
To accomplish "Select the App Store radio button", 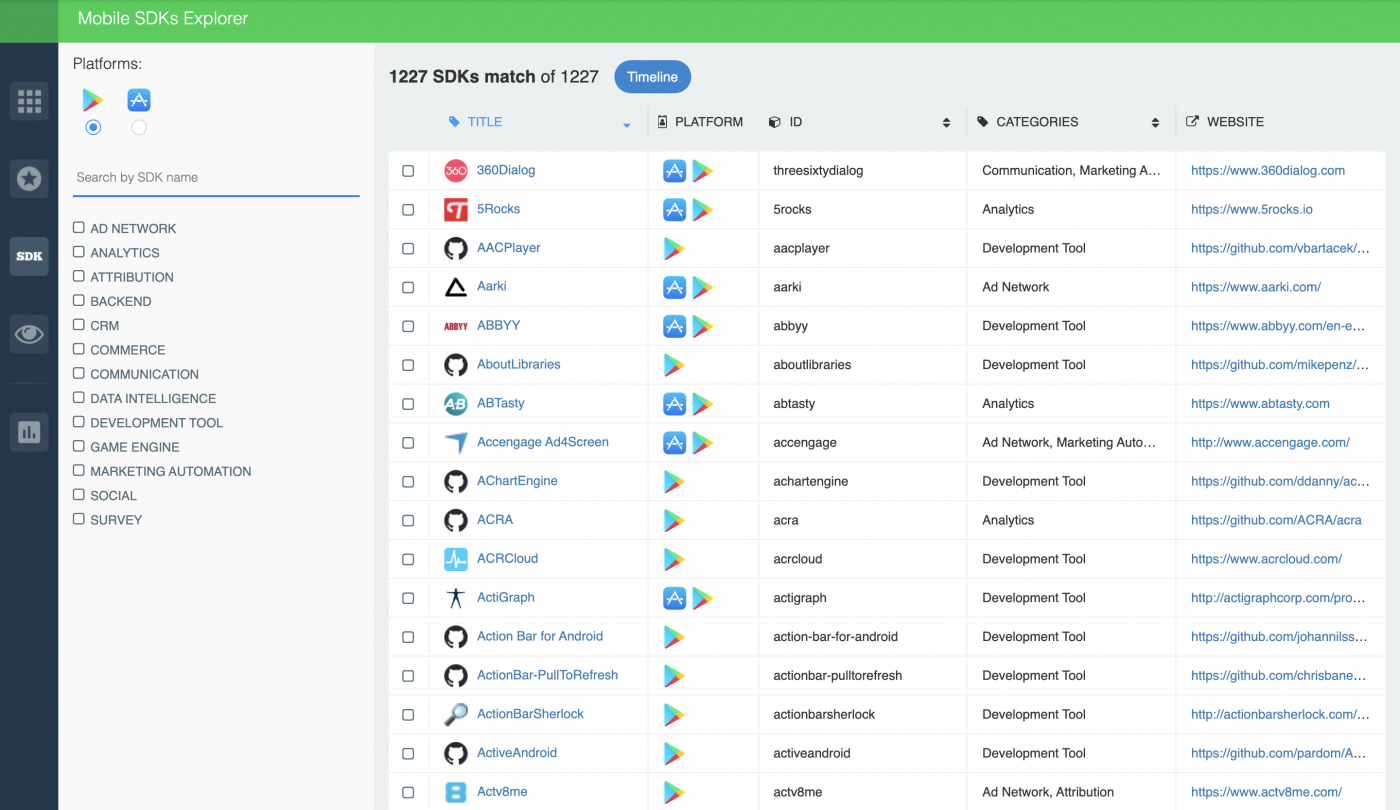I will pyautogui.click(x=139, y=127).
